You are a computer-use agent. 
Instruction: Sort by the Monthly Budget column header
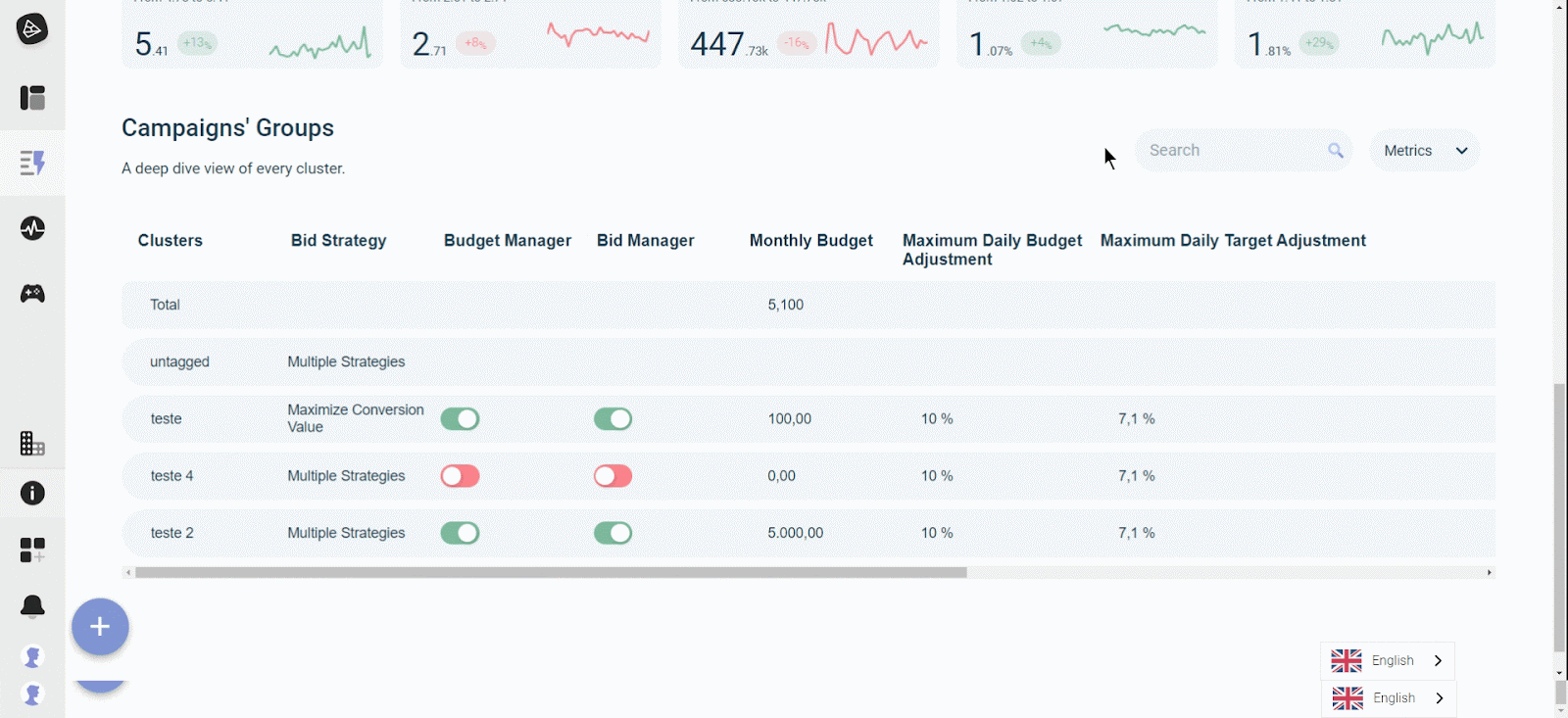pos(810,241)
